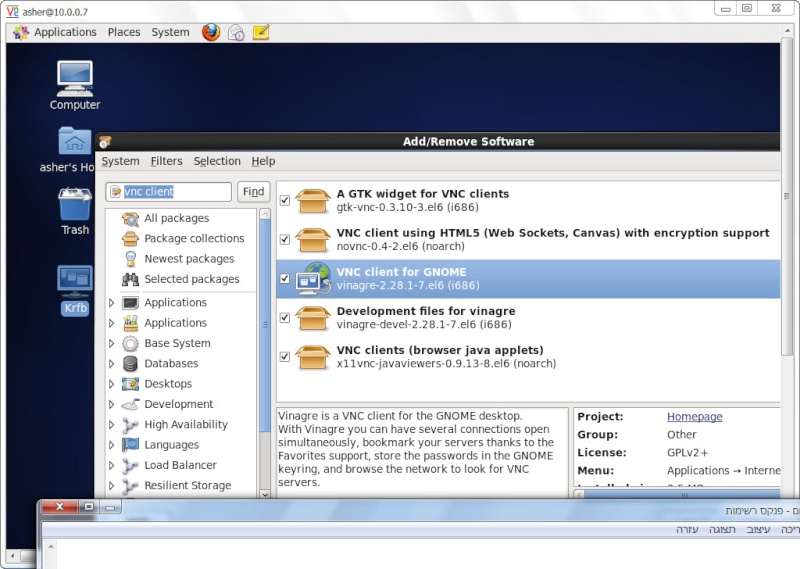
Task: Uncheck the x11vnc-javaviewers package checkbox
Action: (x=285, y=357)
